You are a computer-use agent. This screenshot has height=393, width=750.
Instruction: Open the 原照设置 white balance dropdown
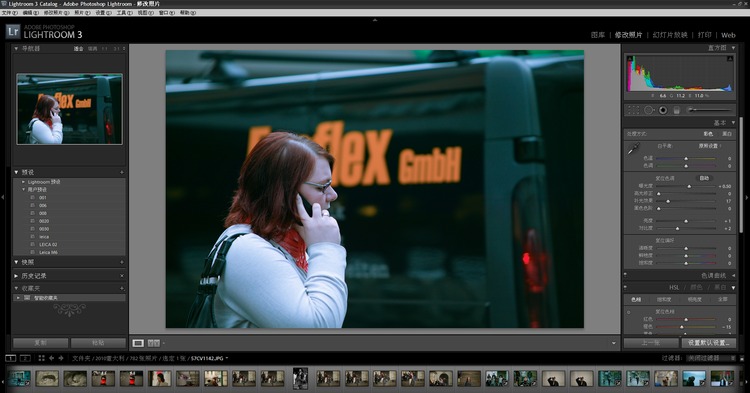[x=709, y=146]
